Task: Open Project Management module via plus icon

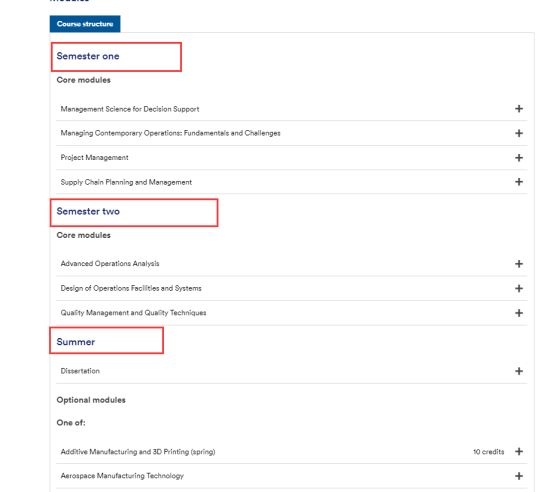Action: pos(519,158)
